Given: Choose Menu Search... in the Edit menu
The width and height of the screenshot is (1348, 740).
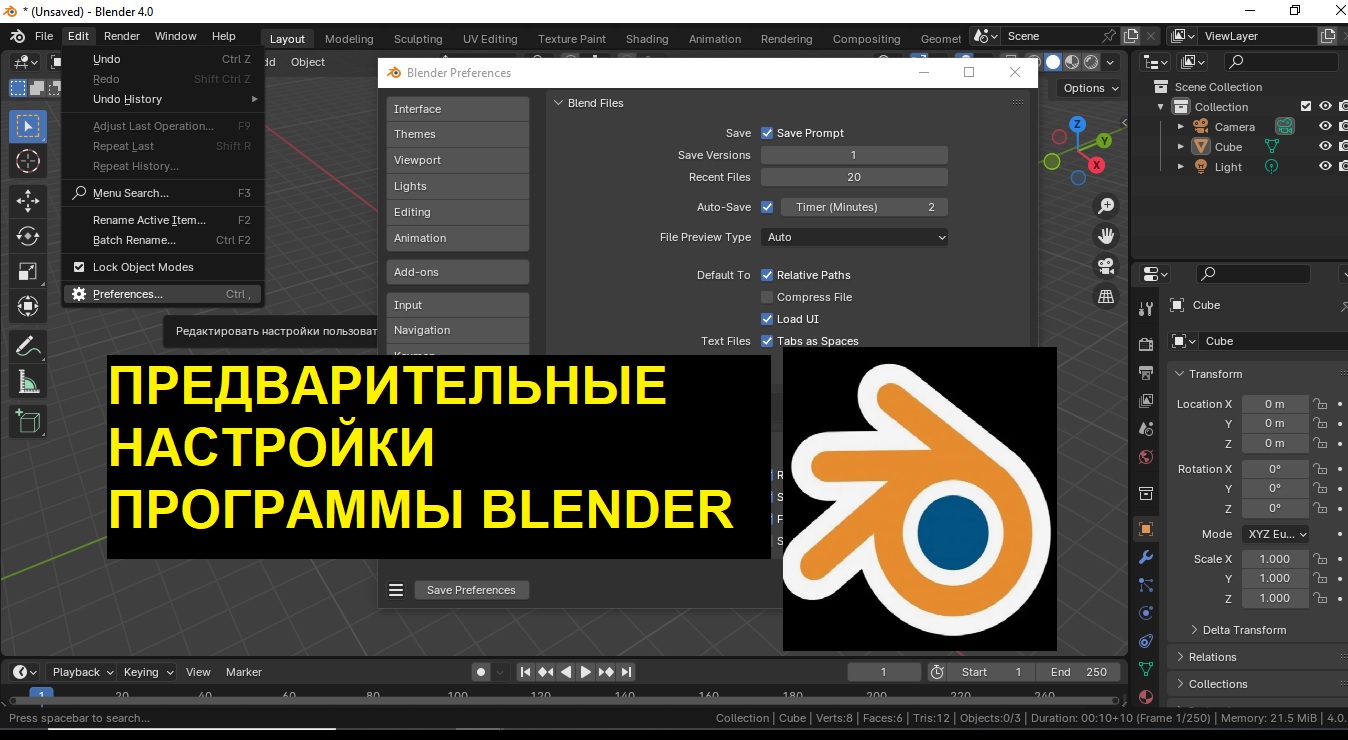Looking at the screenshot, I should click(164, 193).
